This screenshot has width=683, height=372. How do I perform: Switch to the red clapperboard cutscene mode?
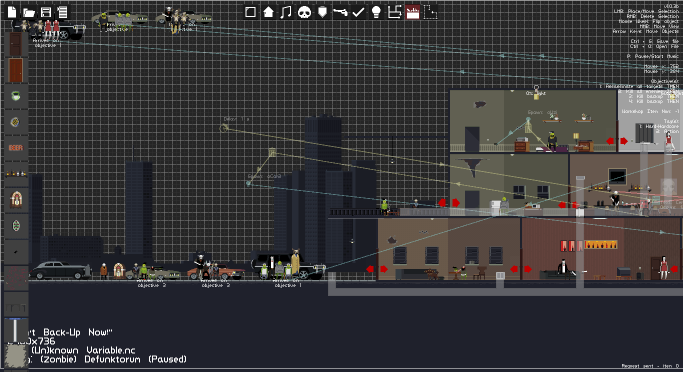click(x=413, y=12)
